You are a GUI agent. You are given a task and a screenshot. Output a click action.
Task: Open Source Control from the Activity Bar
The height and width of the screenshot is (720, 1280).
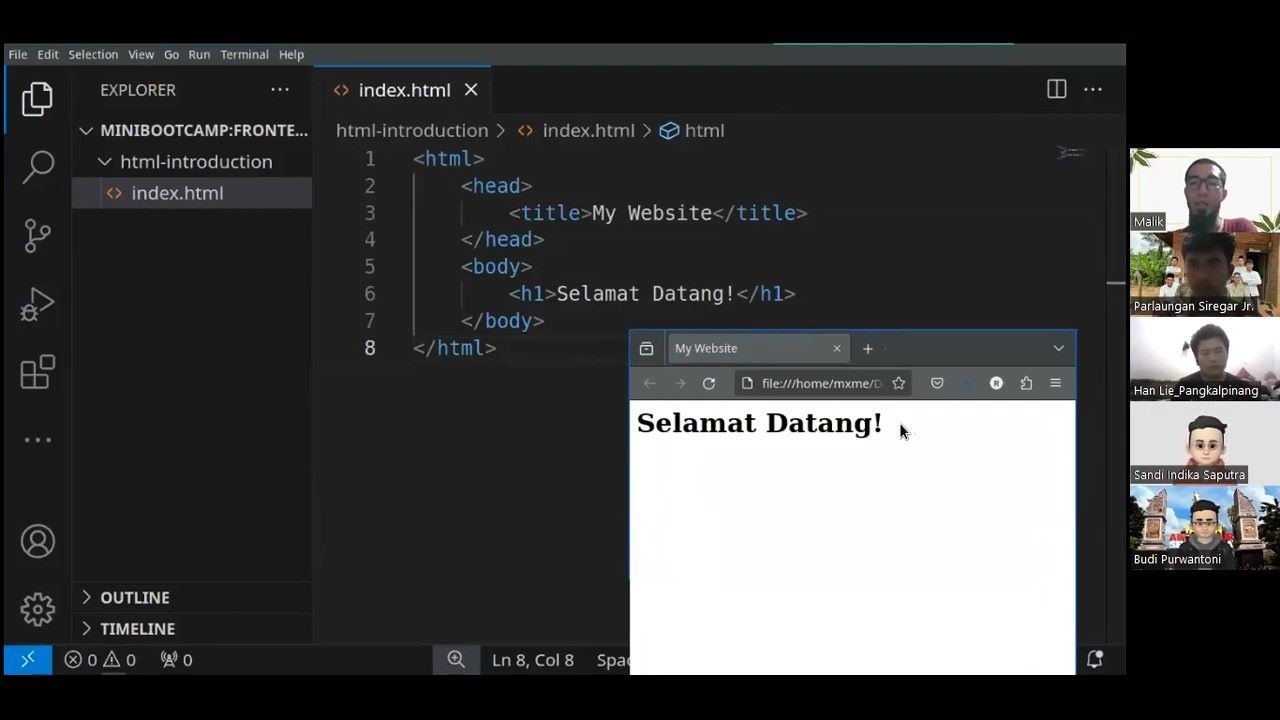[37, 235]
